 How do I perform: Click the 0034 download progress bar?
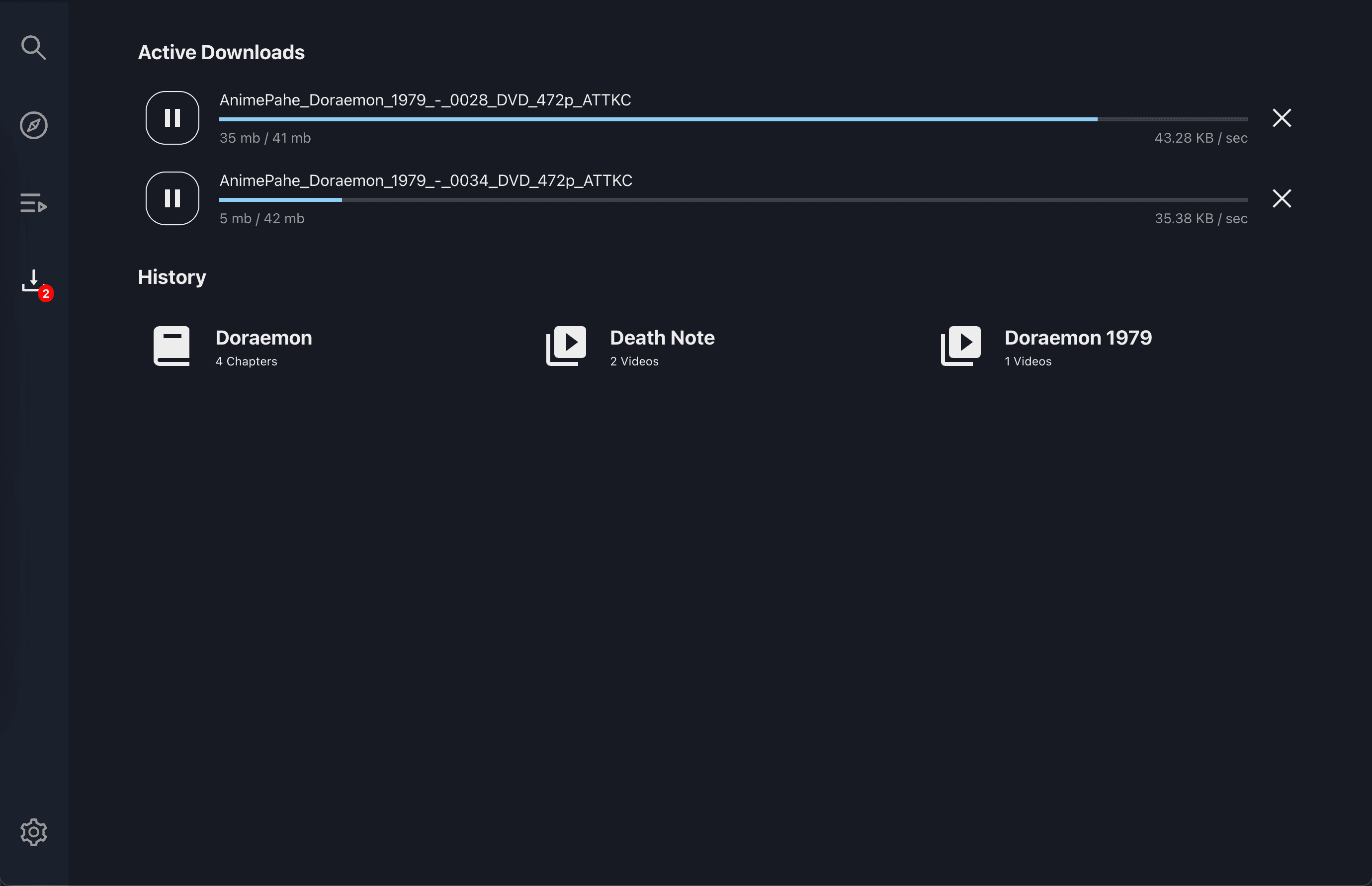tap(733, 200)
